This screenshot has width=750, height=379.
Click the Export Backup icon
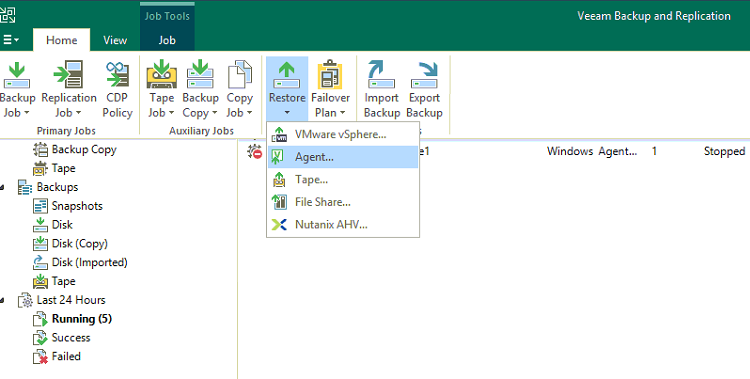point(424,75)
